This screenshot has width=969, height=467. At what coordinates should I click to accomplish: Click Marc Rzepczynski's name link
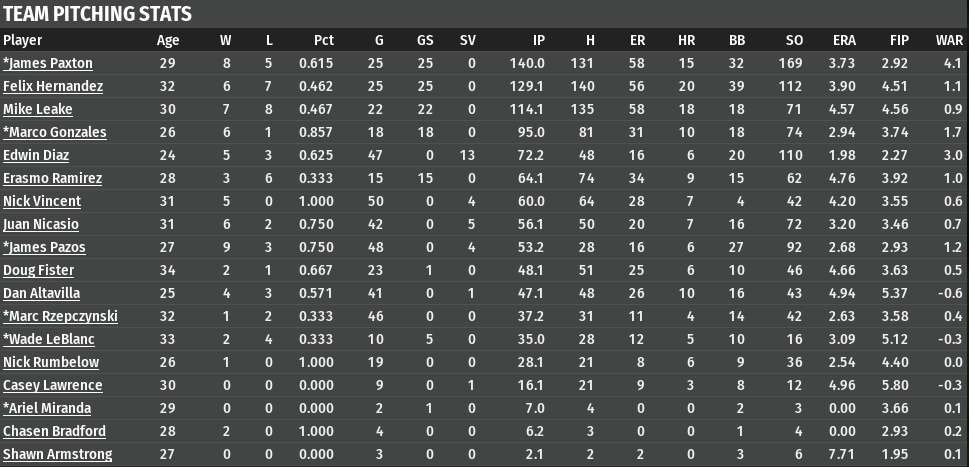coord(60,316)
